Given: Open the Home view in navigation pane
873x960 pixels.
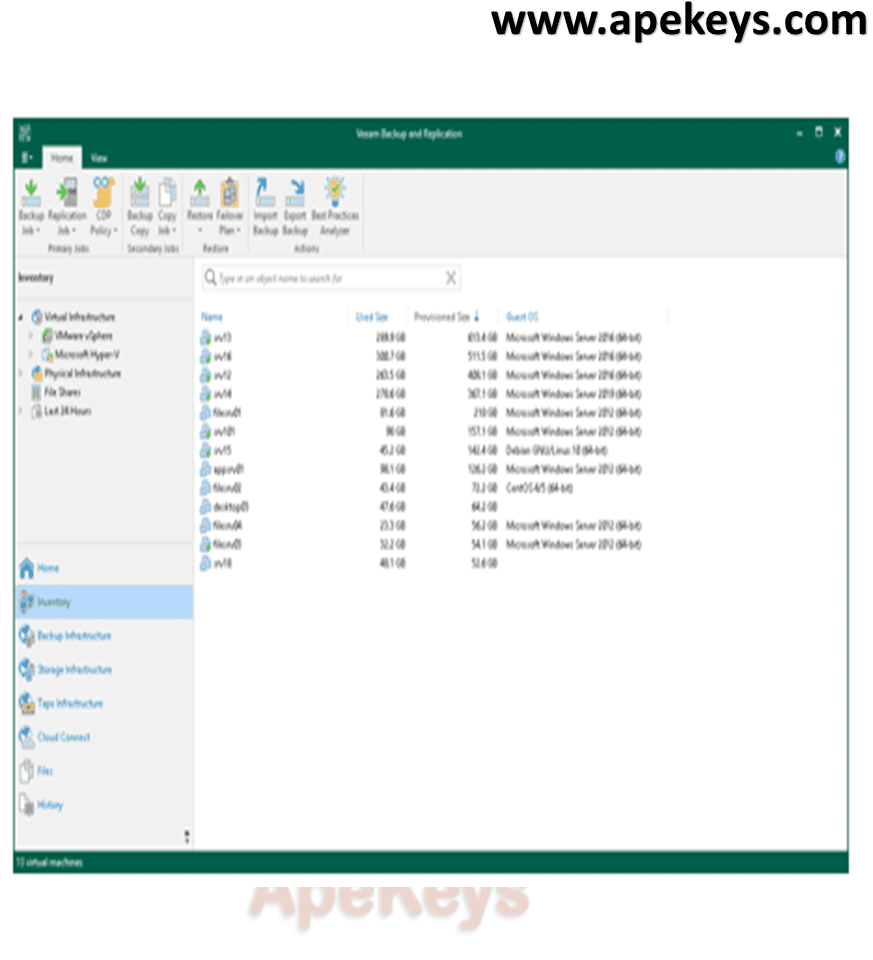Looking at the screenshot, I should point(104,568).
